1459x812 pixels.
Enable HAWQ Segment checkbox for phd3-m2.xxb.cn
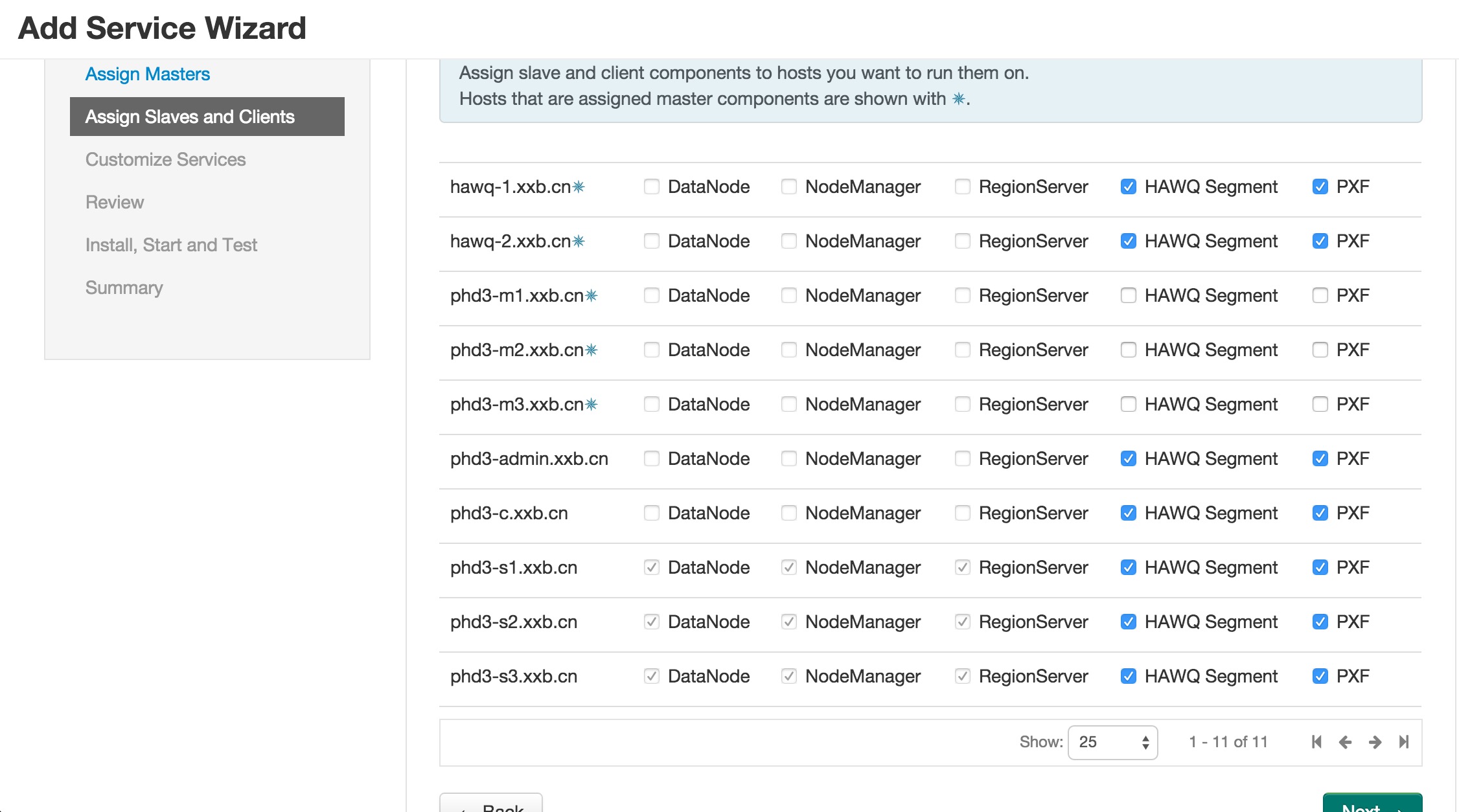[1128, 349]
